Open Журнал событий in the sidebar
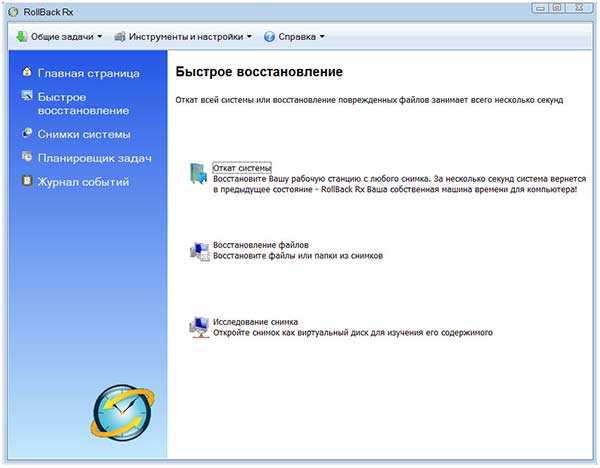The width and height of the screenshot is (600, 468). [x=83, y=182]
